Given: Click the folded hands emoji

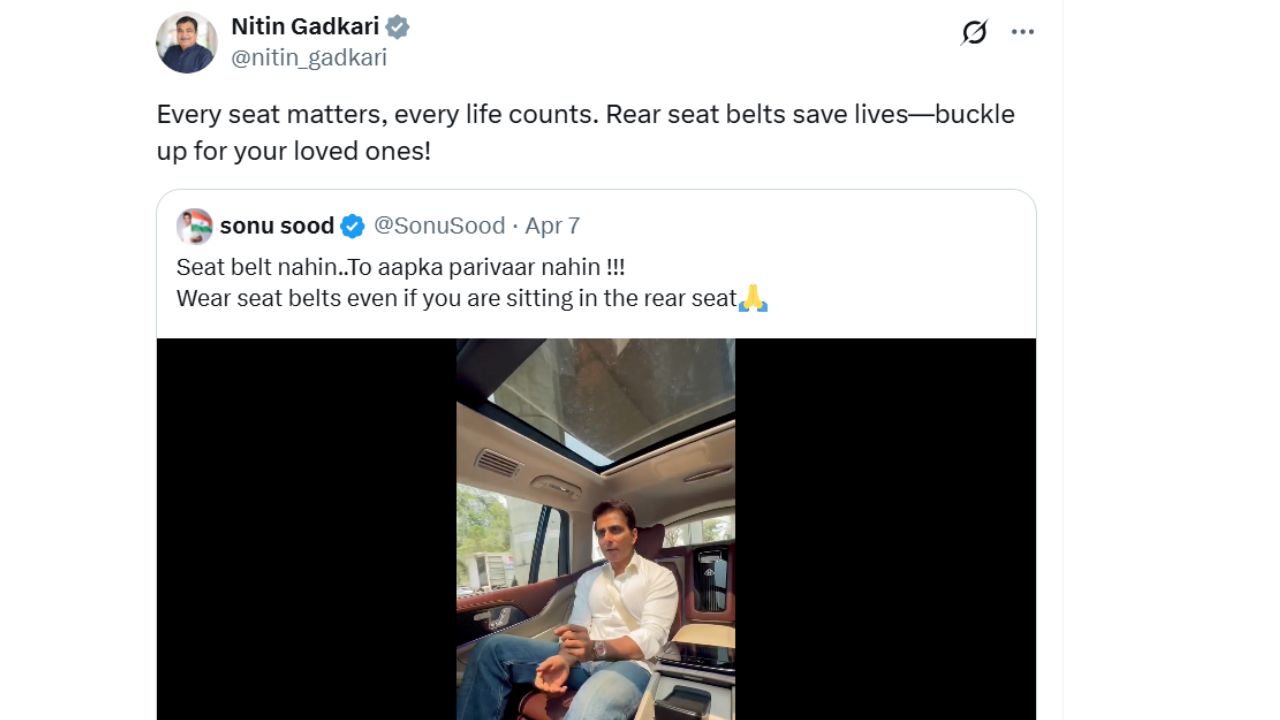Looking at the screenshot, I should [752, 298].
